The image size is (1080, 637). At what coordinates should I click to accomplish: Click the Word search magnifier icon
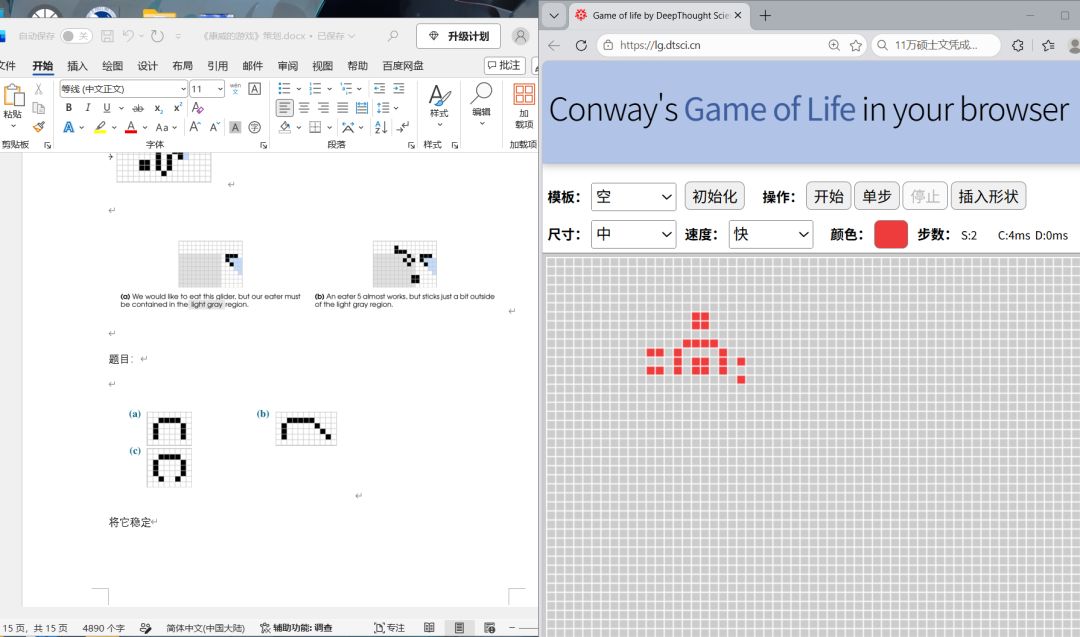(393, 36)
